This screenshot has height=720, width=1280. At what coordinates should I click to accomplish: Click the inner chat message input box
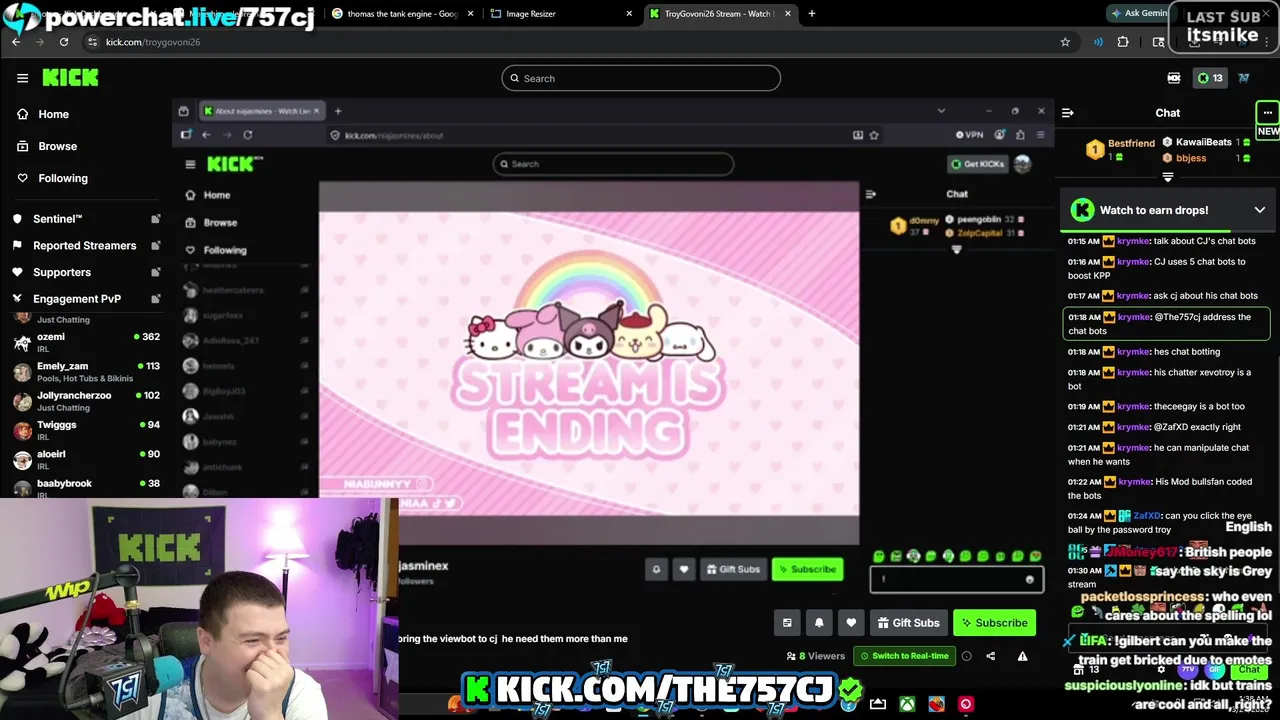coord(957,579)
